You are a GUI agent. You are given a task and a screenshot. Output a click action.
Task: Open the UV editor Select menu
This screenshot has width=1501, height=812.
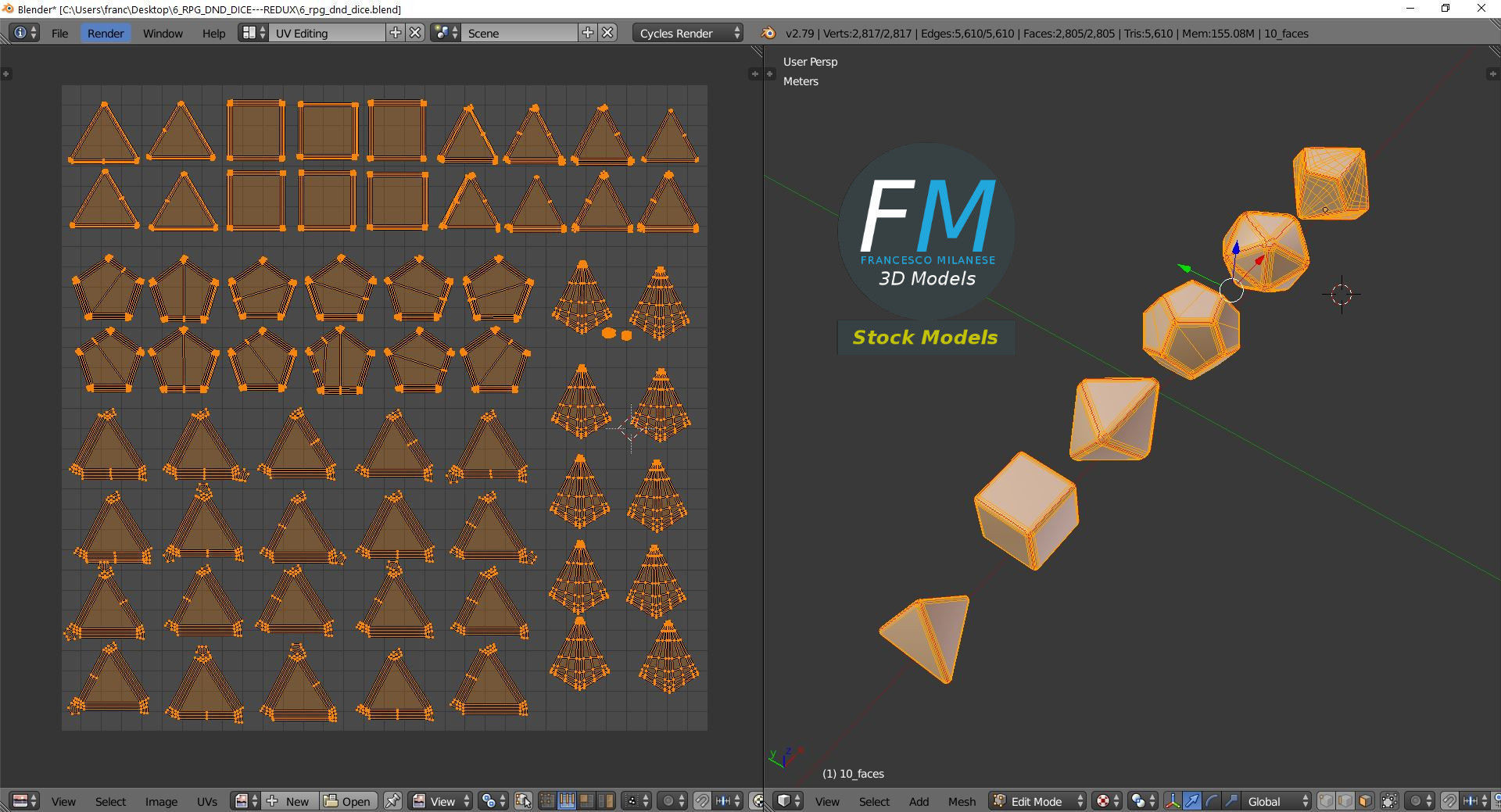[x=110, y=801]
